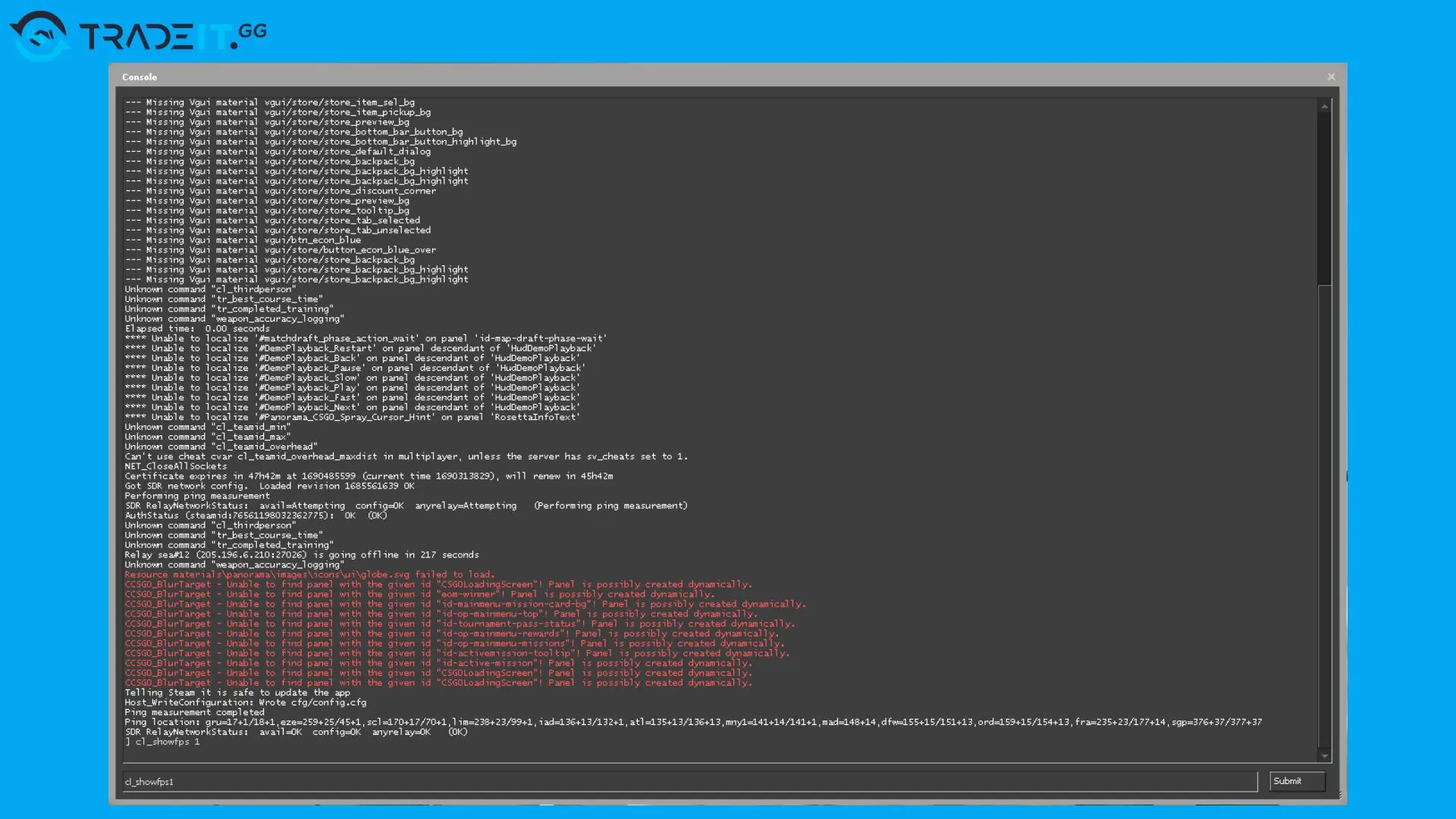Click red line mentioning "eom-winner" panel
Image resolution: width=1456 pixels, height=819 pixels.
tap(419, 595)
